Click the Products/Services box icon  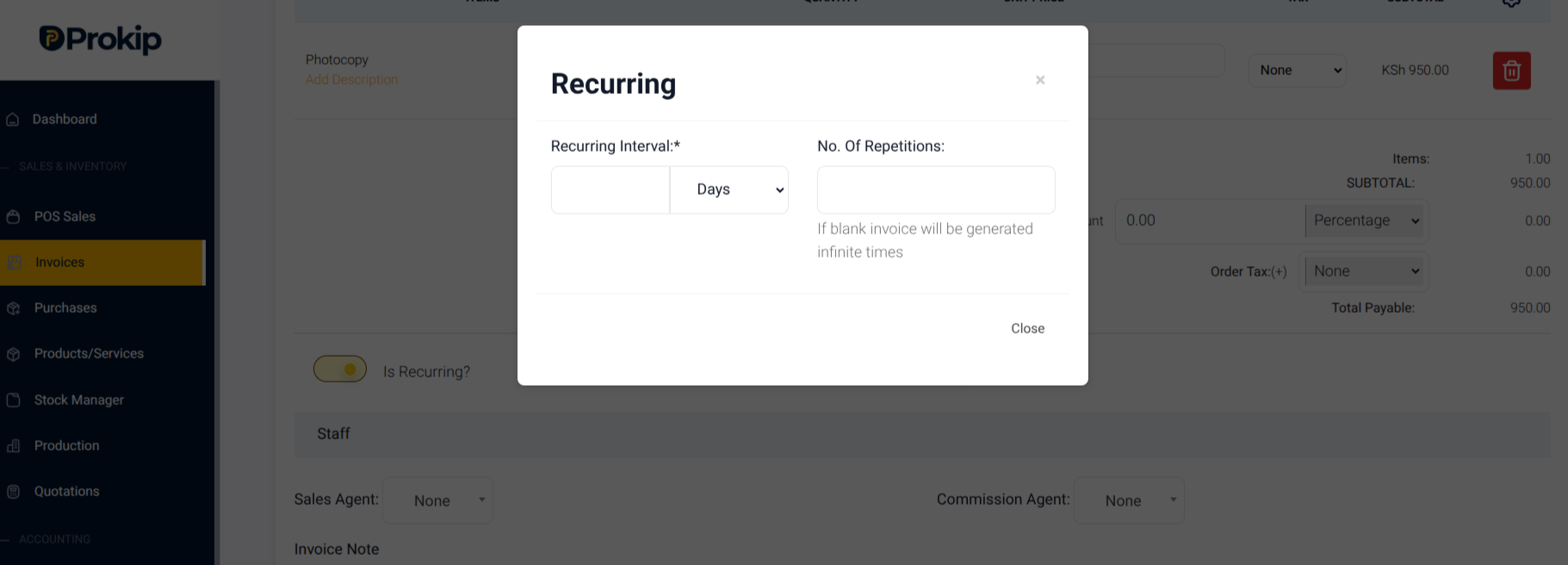[x=13, y=354]
